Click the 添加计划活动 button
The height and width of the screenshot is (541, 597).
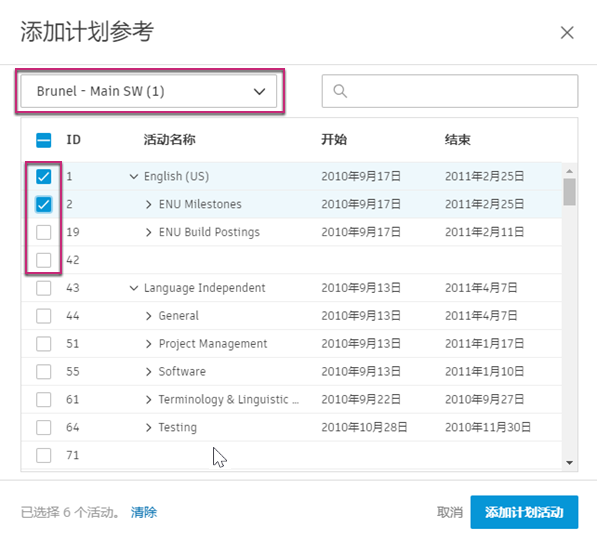click(x=524, y=512)
